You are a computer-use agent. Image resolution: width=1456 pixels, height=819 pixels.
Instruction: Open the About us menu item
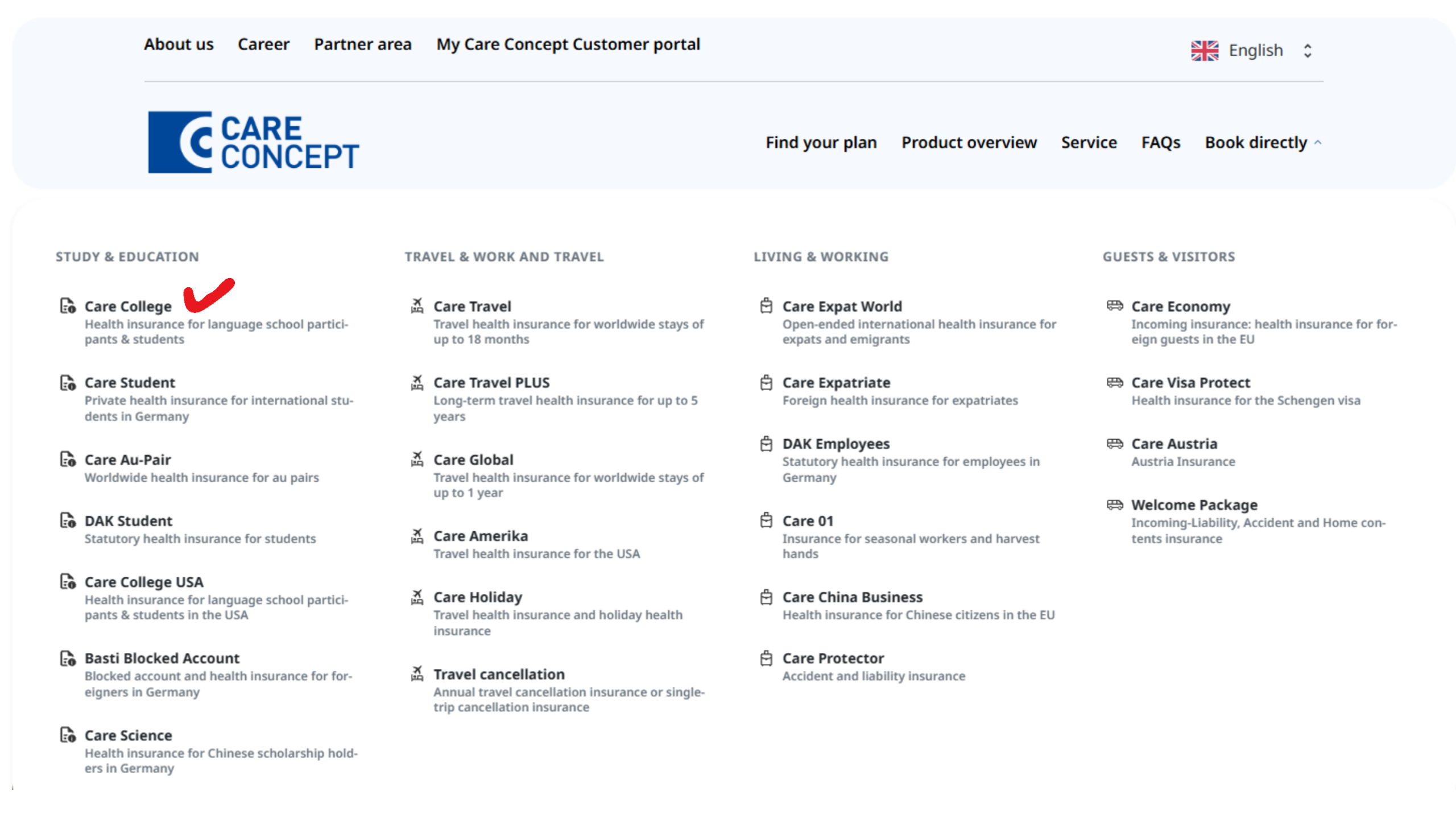pos(179,44)
